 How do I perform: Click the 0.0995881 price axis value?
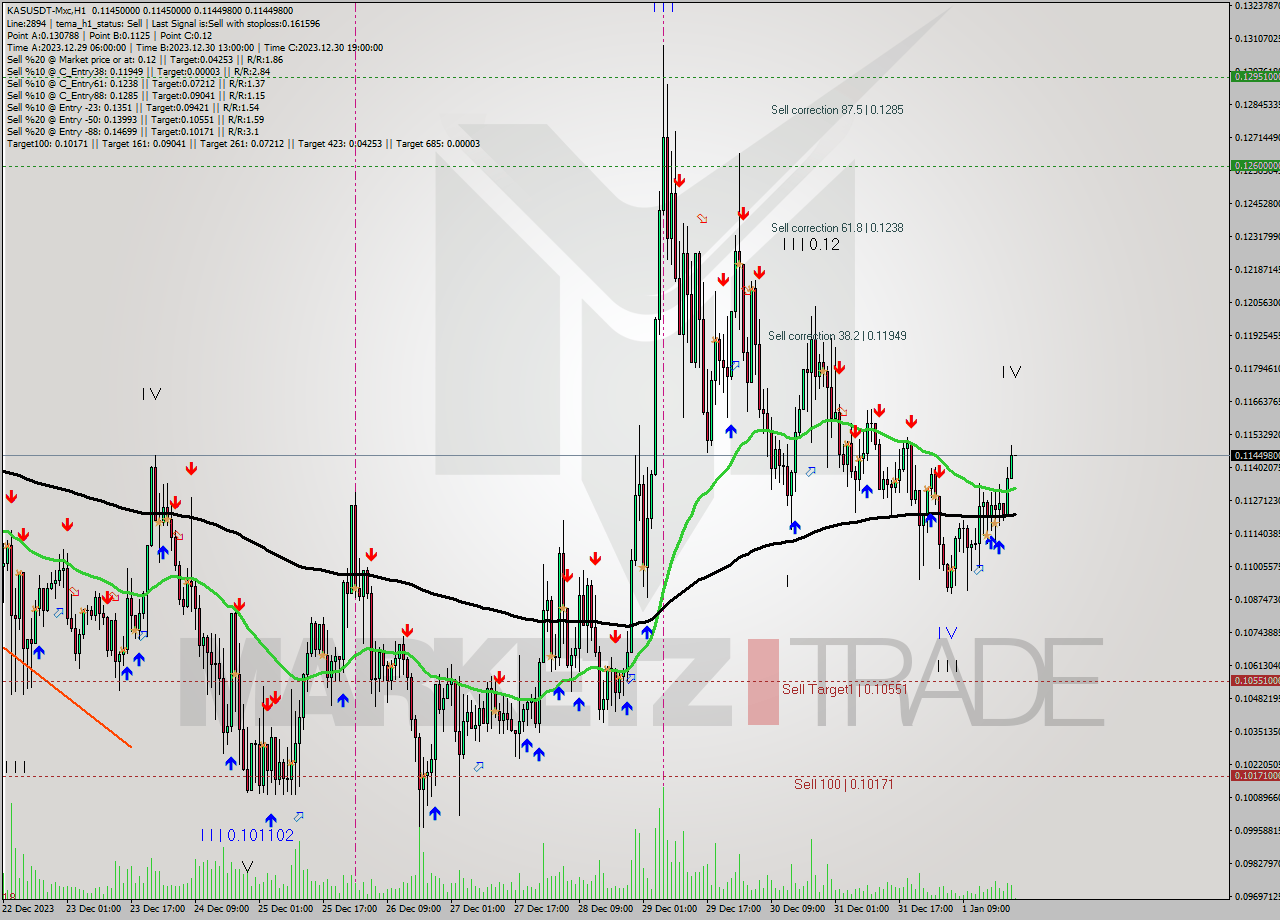pyautogui.click(x=1256, y=830)
